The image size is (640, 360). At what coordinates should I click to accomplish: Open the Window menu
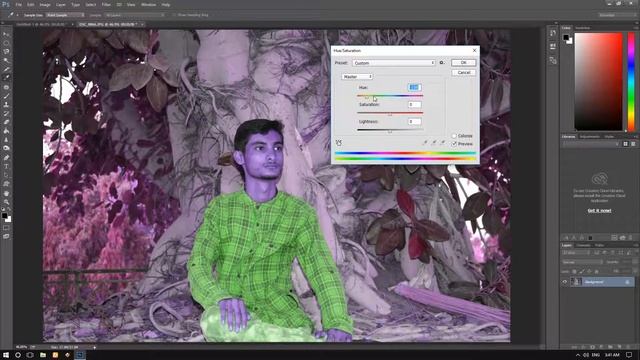[x=148, y=4]
